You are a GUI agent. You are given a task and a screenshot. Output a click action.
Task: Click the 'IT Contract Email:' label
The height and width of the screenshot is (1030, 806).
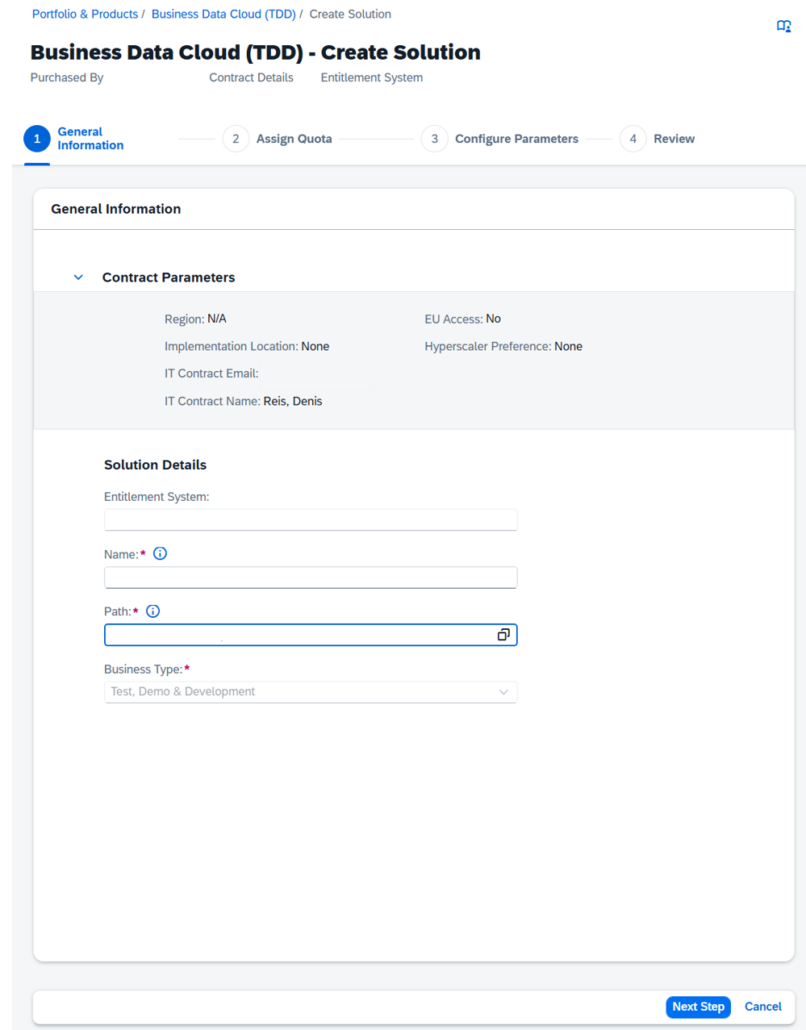[x=212, y=374]
